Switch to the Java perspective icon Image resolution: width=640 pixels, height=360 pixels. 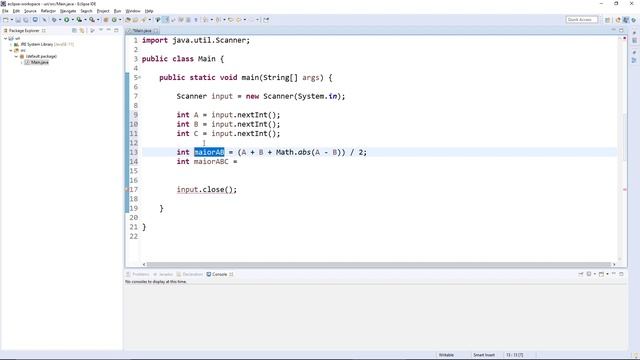pos(626,20)
